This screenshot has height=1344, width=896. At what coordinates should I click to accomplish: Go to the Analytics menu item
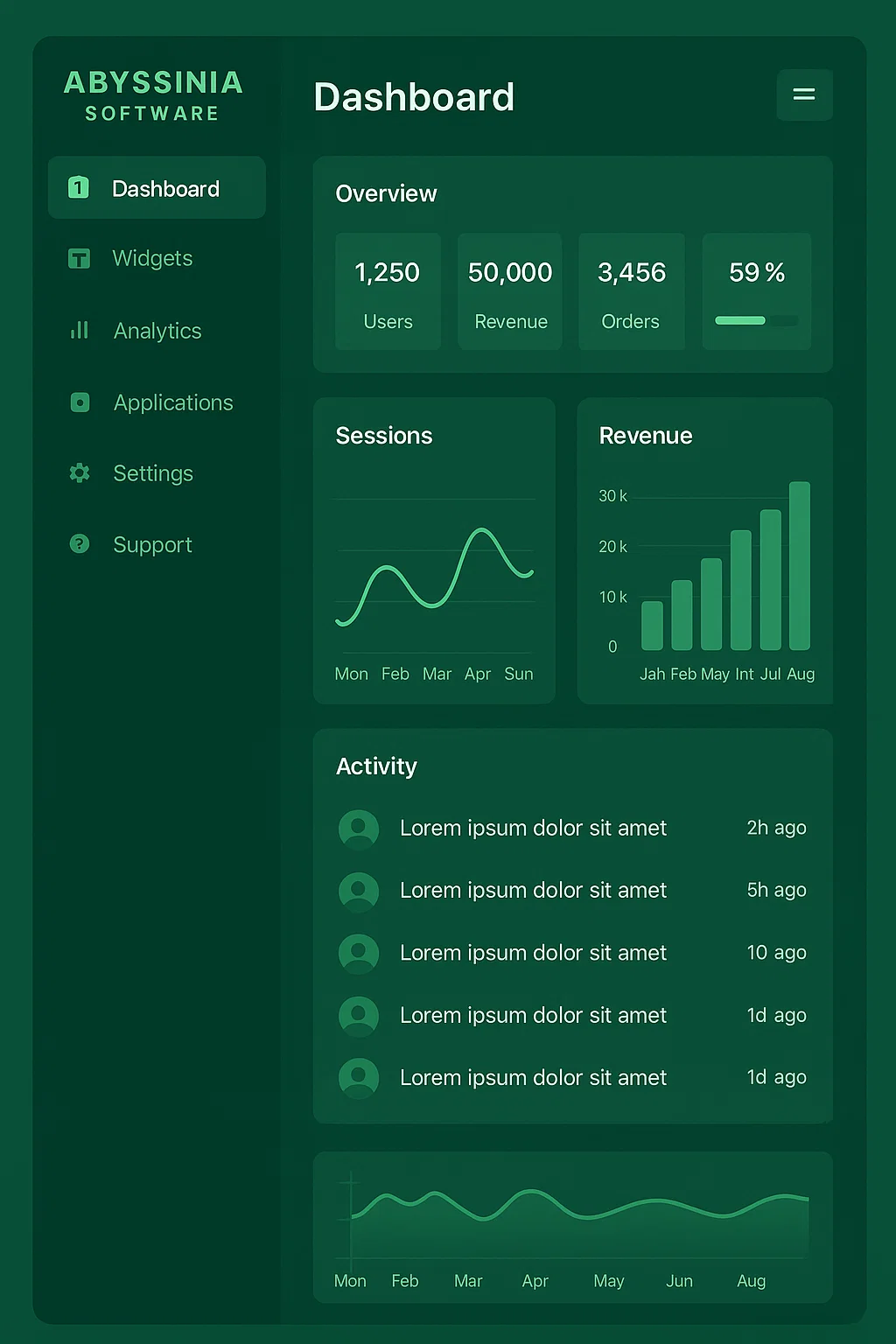point(157,331)
